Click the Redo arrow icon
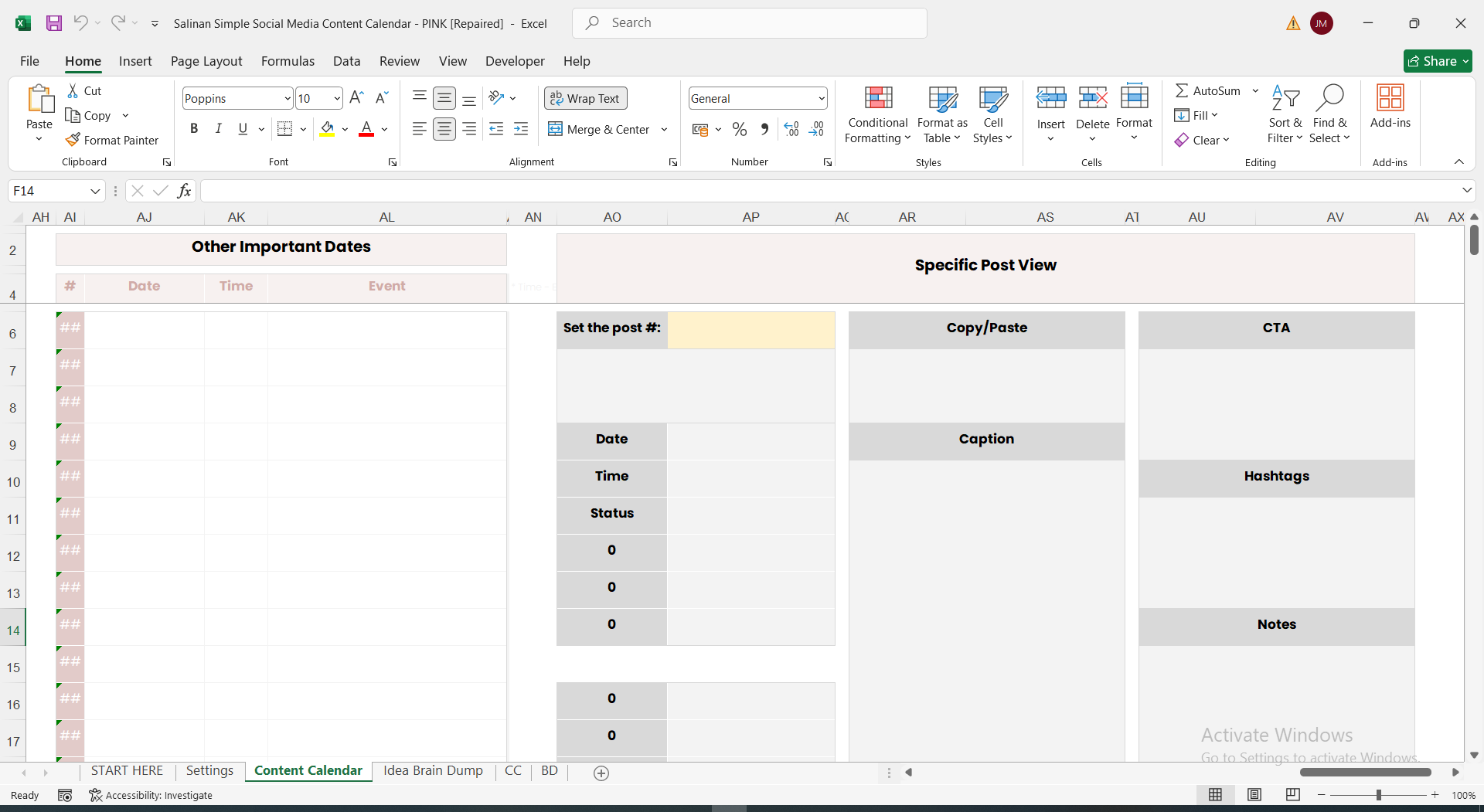 [x=117, y=23]
